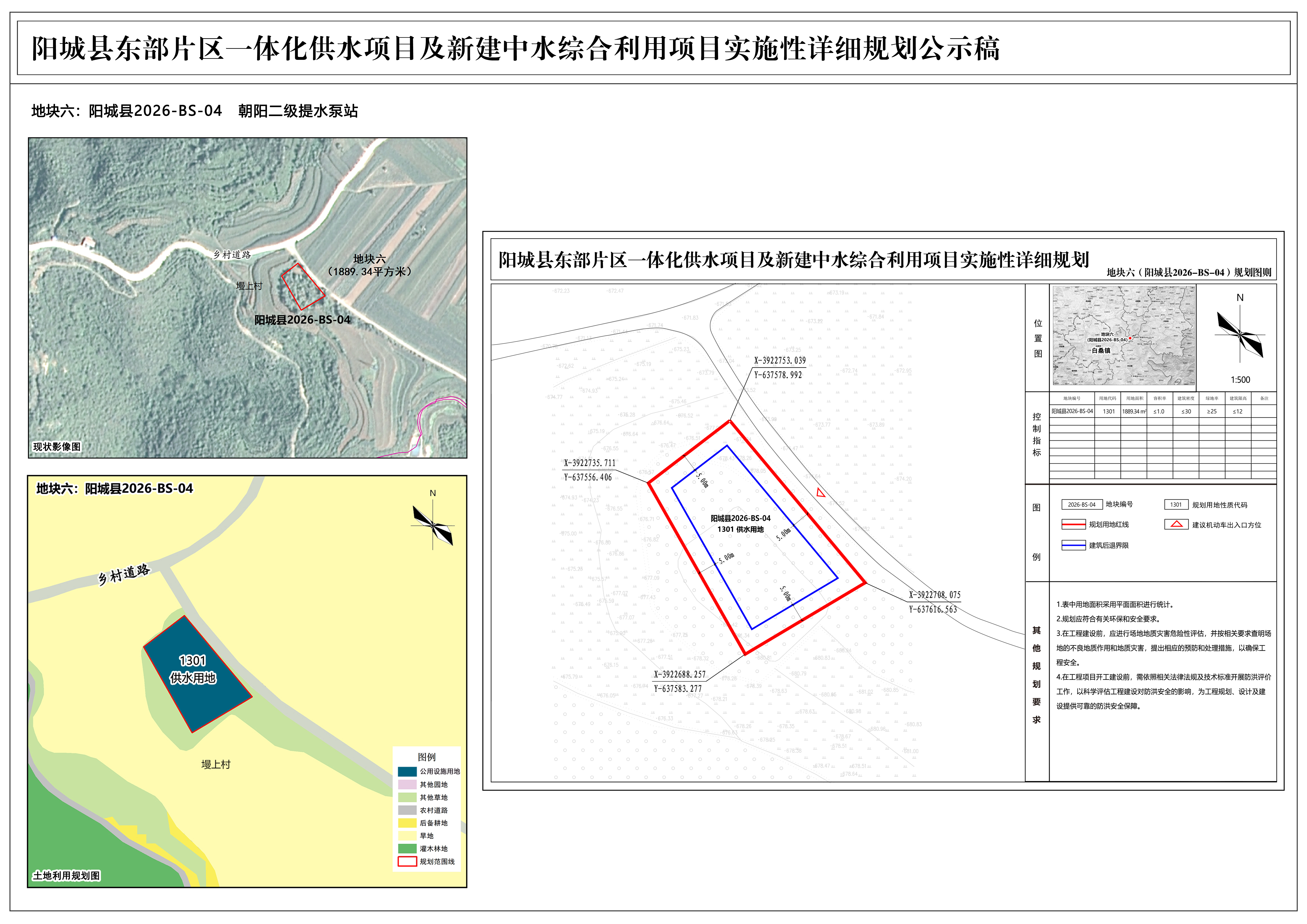Click the 建筑后退界限 legend label
1307x924 pixels.
point(1109,545)
